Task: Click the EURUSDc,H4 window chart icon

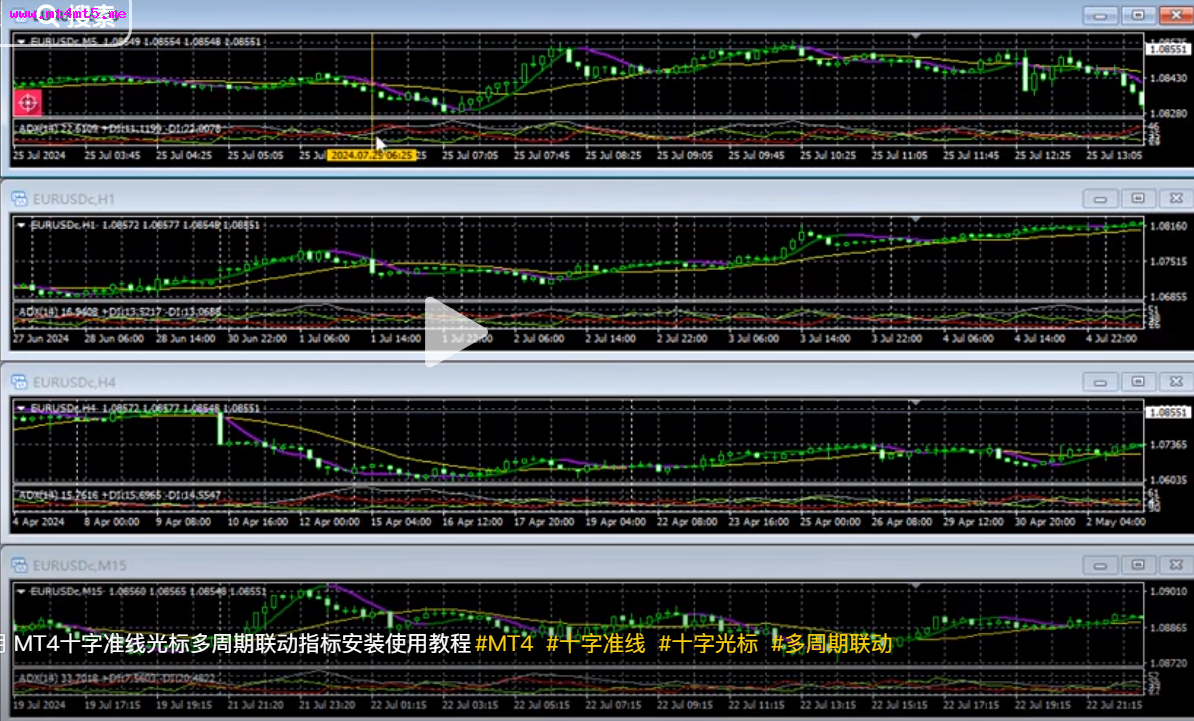Action: tap(19, 382)
